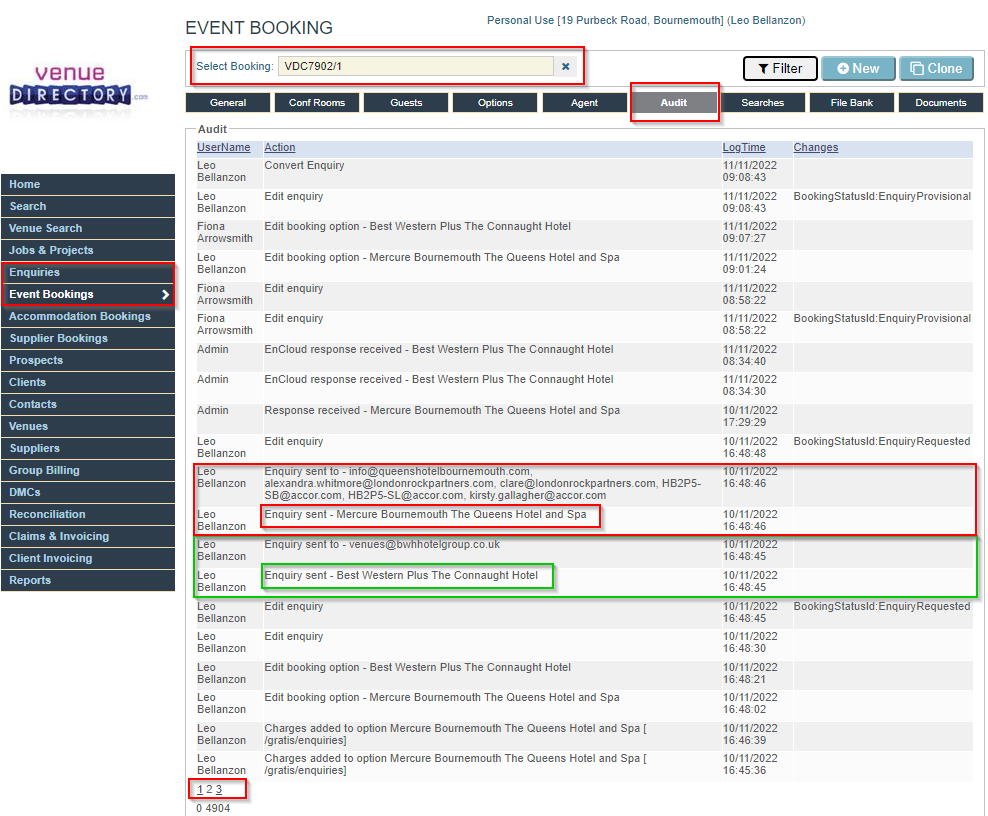Select the Convert Enquiry audit row
This screenshot has width=988, height=816.
tap(584, 172)
